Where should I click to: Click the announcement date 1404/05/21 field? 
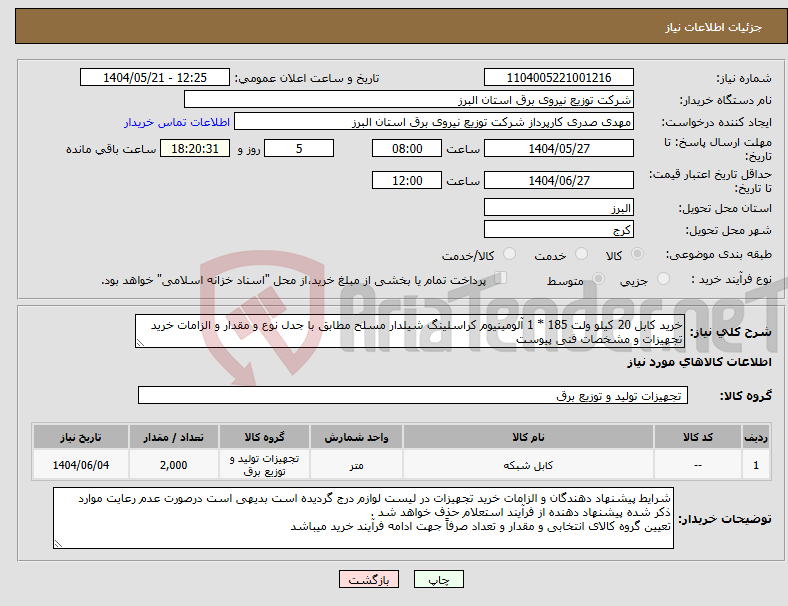[155, 77]
